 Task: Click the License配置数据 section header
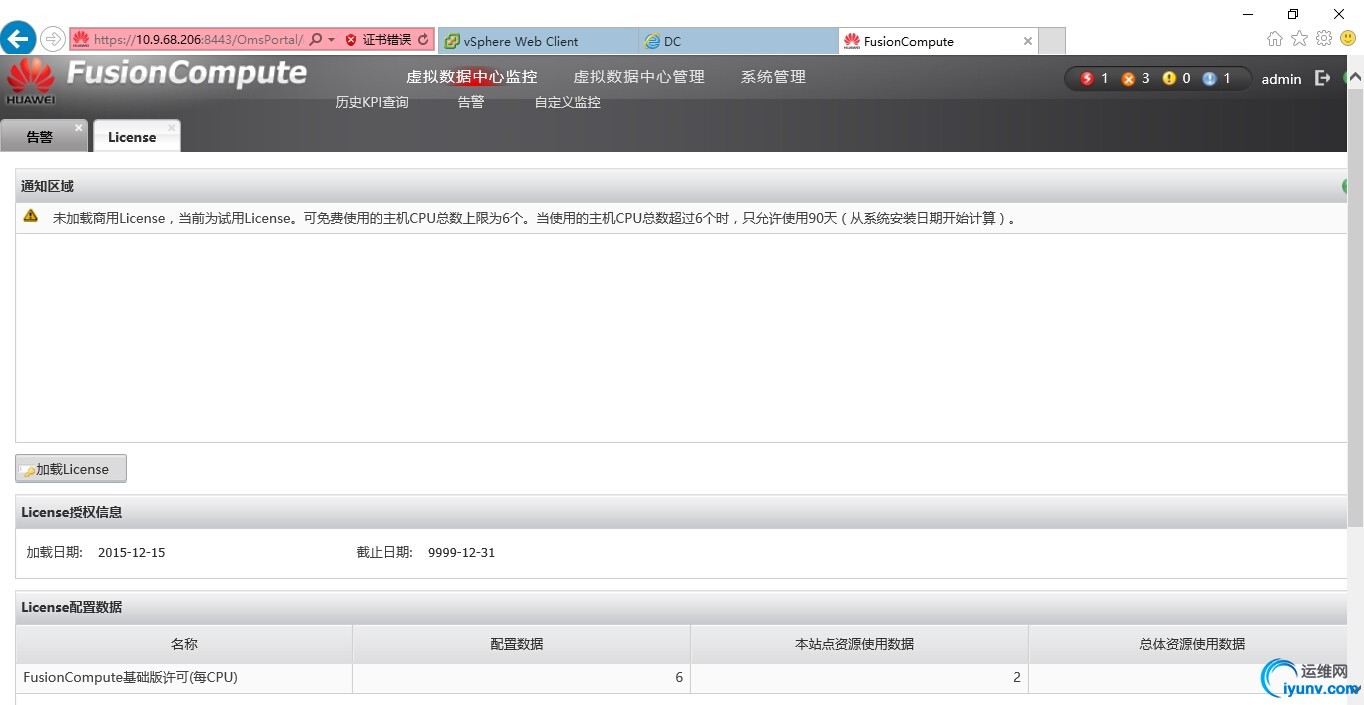coord(681,607)
